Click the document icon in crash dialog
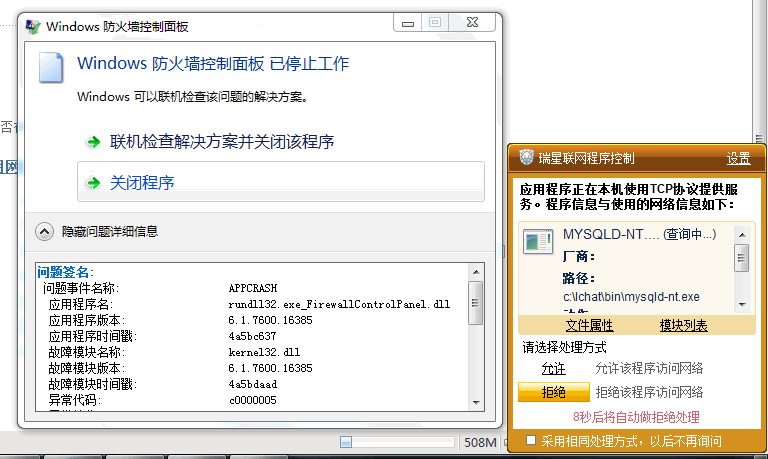The image size is (768, 459). (x=51, y=68)
